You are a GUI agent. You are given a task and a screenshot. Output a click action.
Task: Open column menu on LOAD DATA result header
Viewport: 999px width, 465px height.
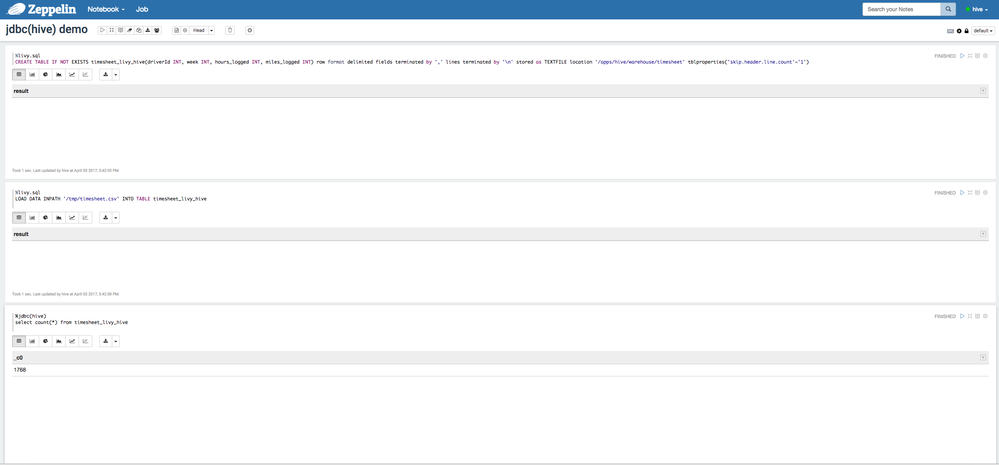click(983, 234)
